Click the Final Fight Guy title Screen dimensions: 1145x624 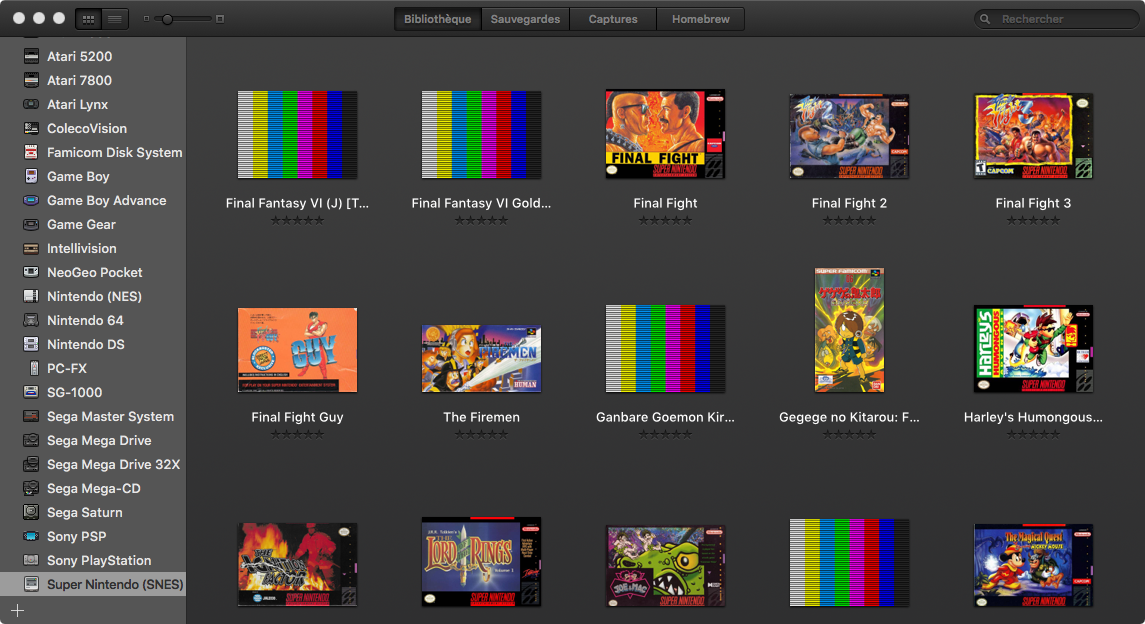(x=297, y=417)
